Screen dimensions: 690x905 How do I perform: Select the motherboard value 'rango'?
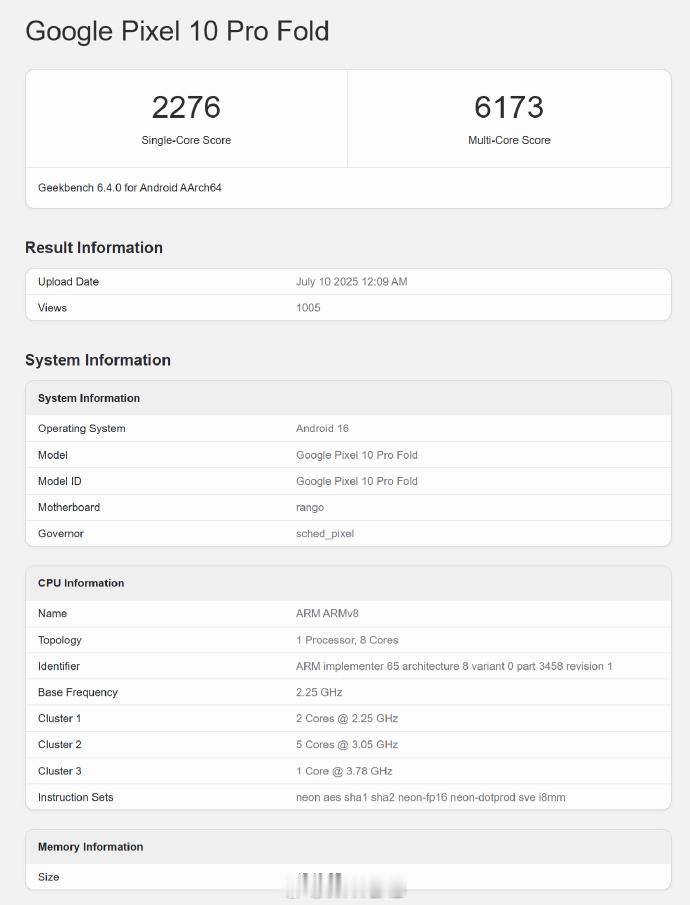click(310, 507)
